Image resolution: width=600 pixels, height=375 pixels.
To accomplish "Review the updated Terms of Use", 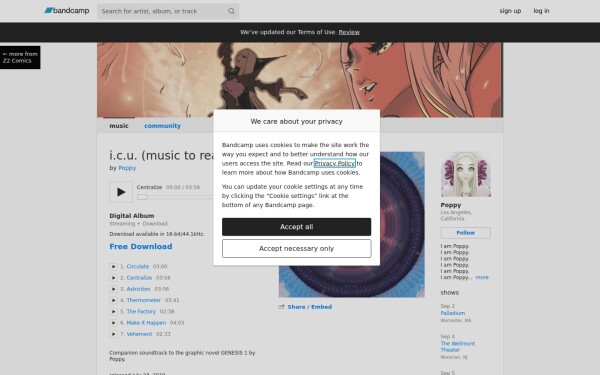I will 349,32.
